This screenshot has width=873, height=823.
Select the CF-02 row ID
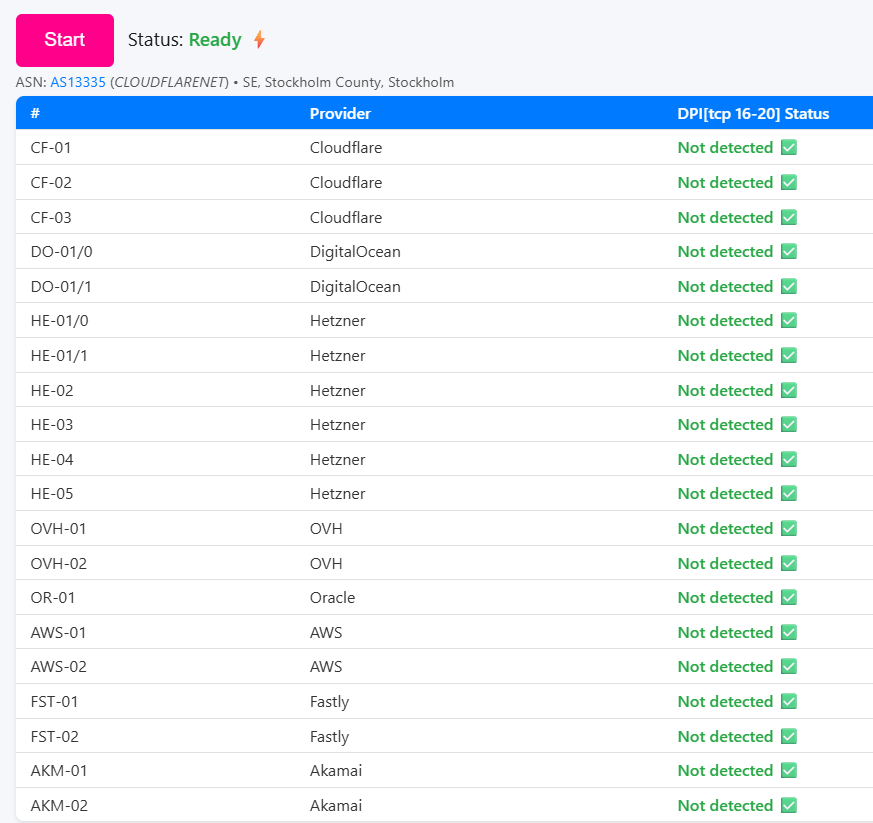51,183
